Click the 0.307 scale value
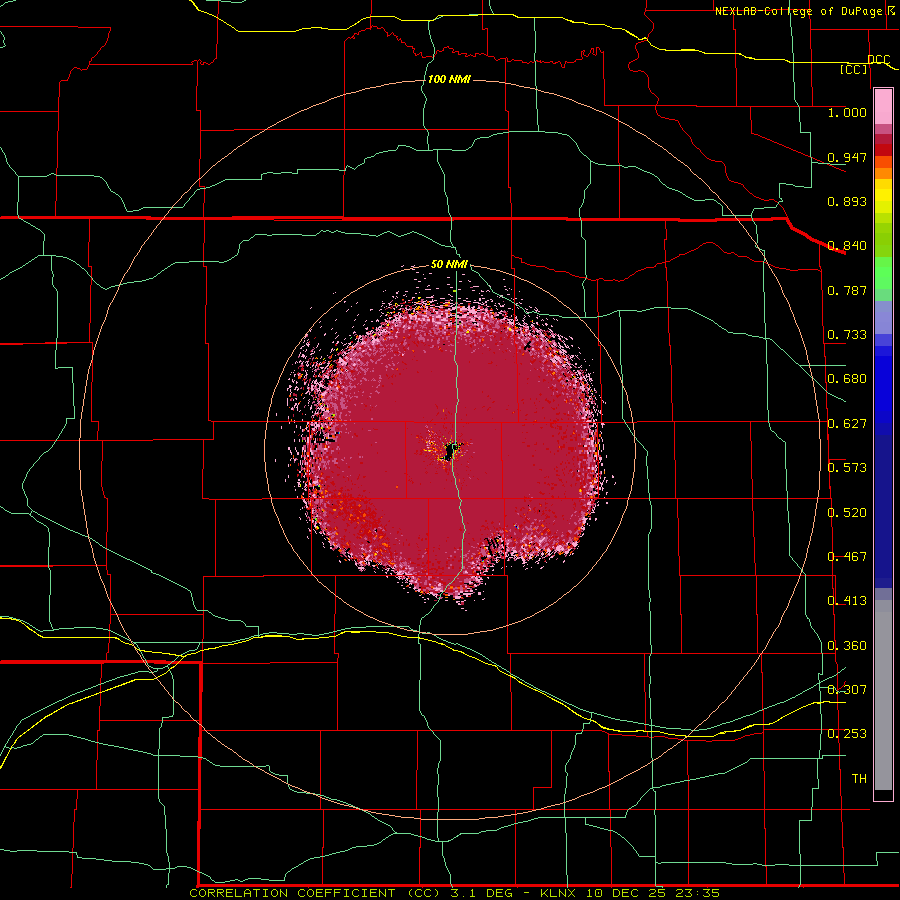 coord(847,690)
